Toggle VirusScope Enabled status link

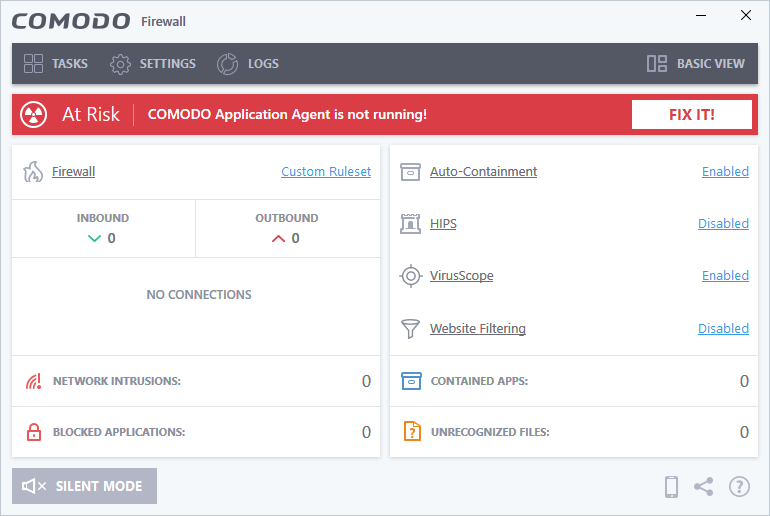(x=725, y=276)
